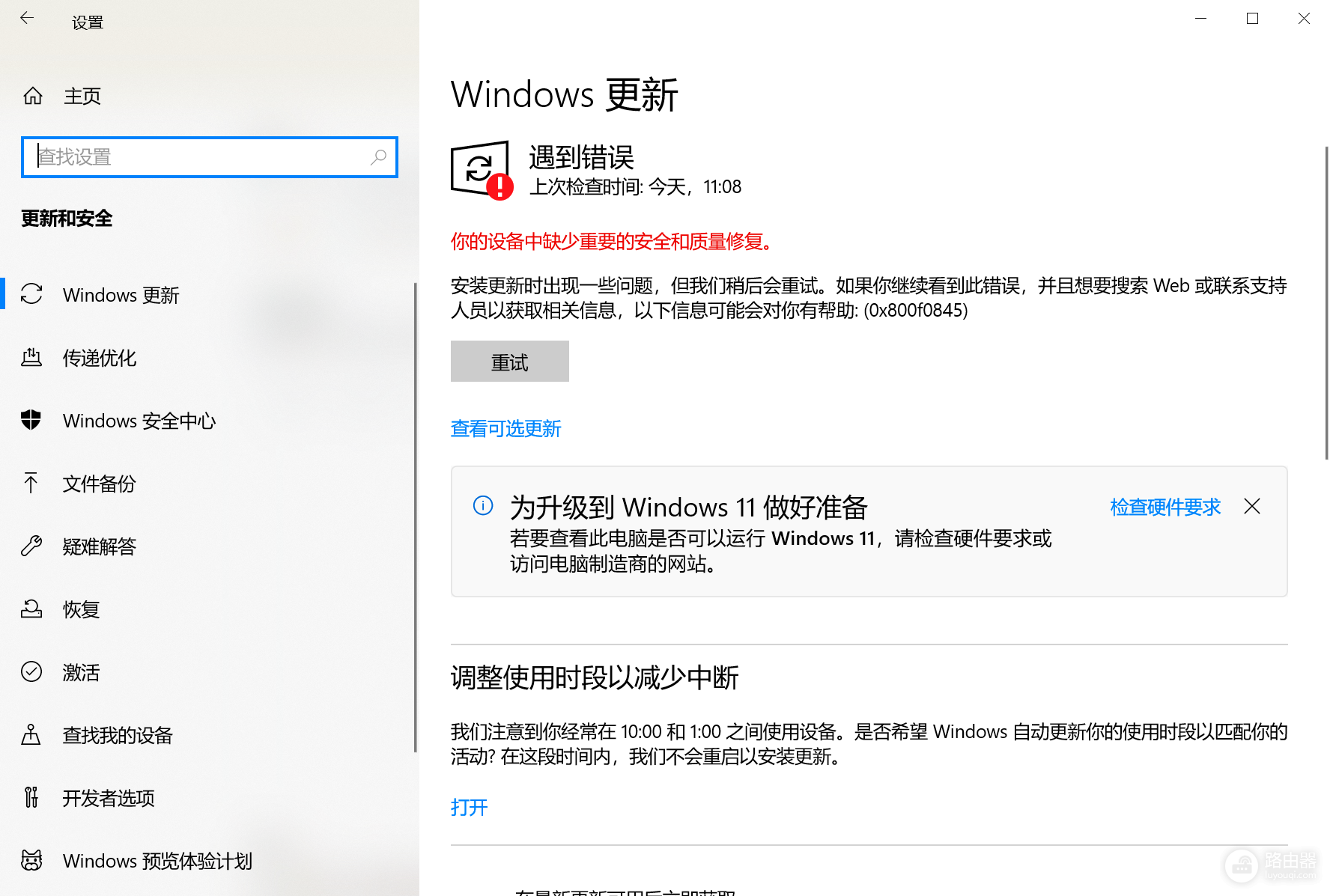Close the Settings window
1330x896 pixels.
click(1304, 18)
